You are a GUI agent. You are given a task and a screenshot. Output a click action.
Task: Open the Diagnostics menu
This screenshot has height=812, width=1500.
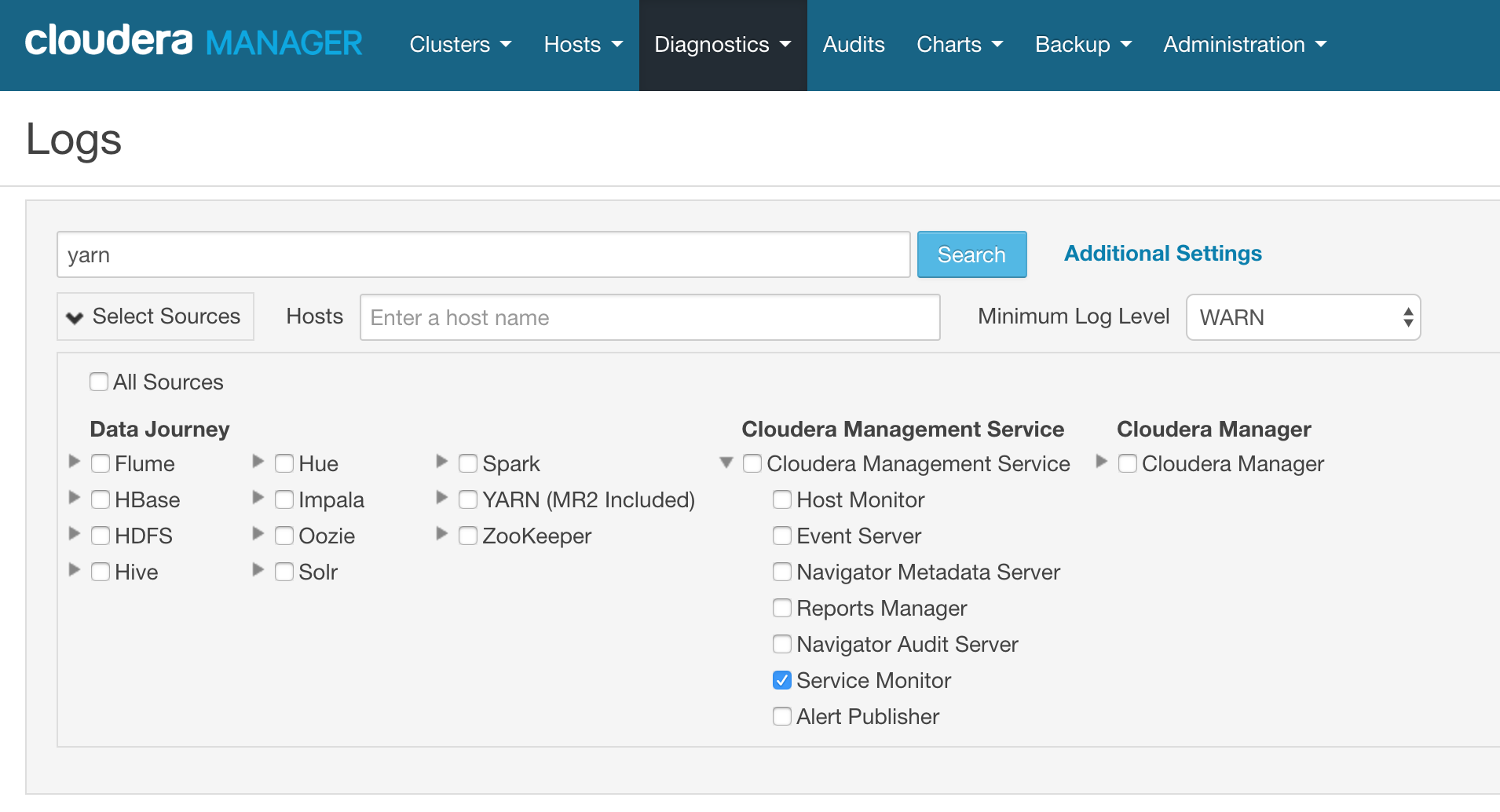pyautogui.click(x=723, y=45)
